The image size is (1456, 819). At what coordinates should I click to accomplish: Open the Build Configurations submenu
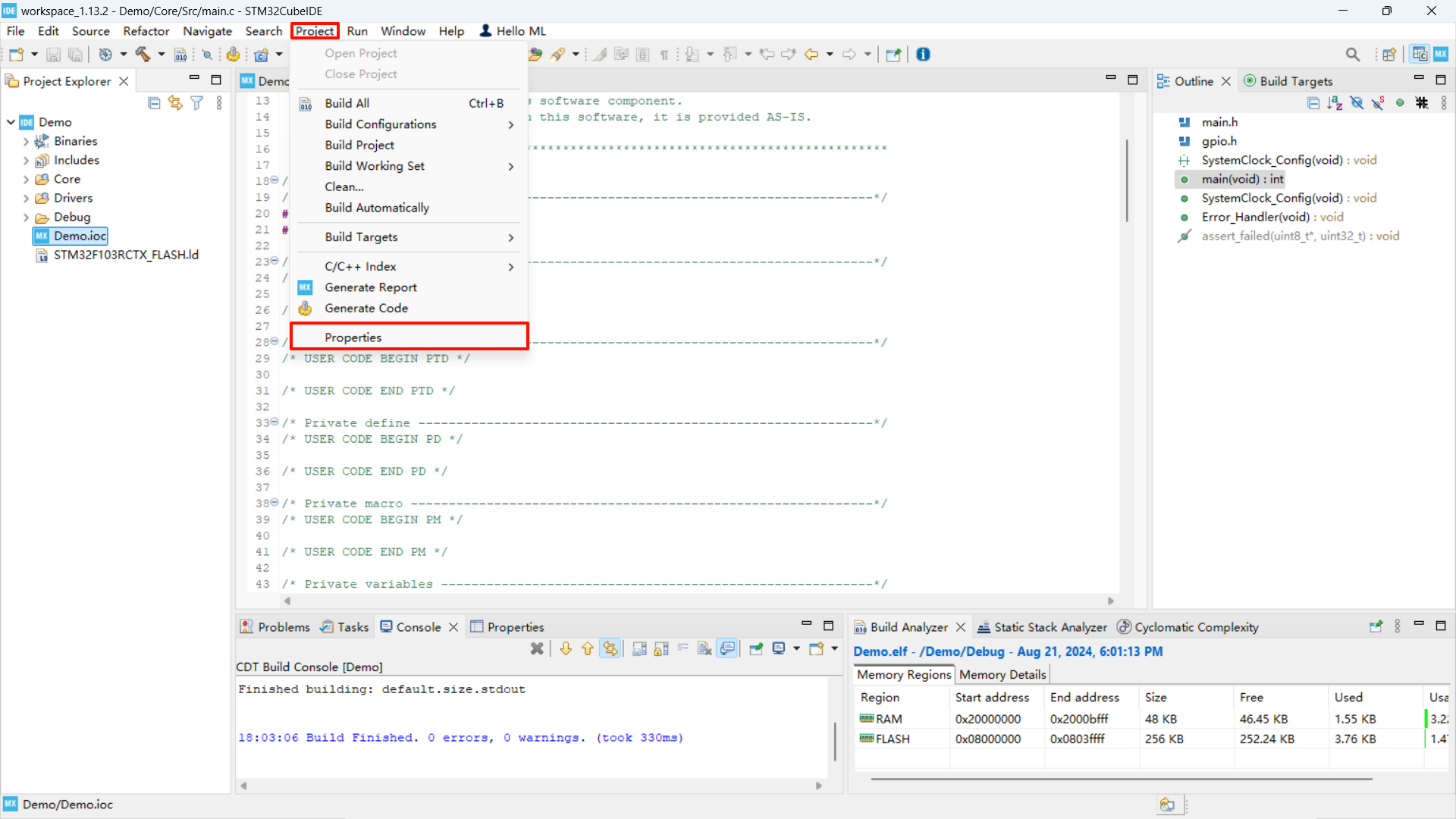click(x=409, y=124)
